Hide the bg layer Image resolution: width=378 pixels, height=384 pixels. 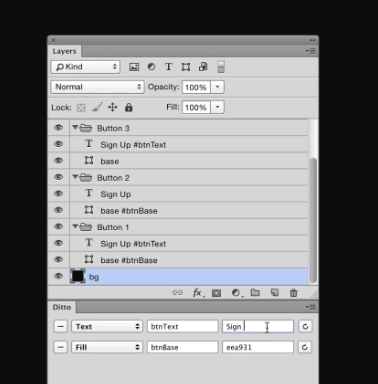(59, 276)
